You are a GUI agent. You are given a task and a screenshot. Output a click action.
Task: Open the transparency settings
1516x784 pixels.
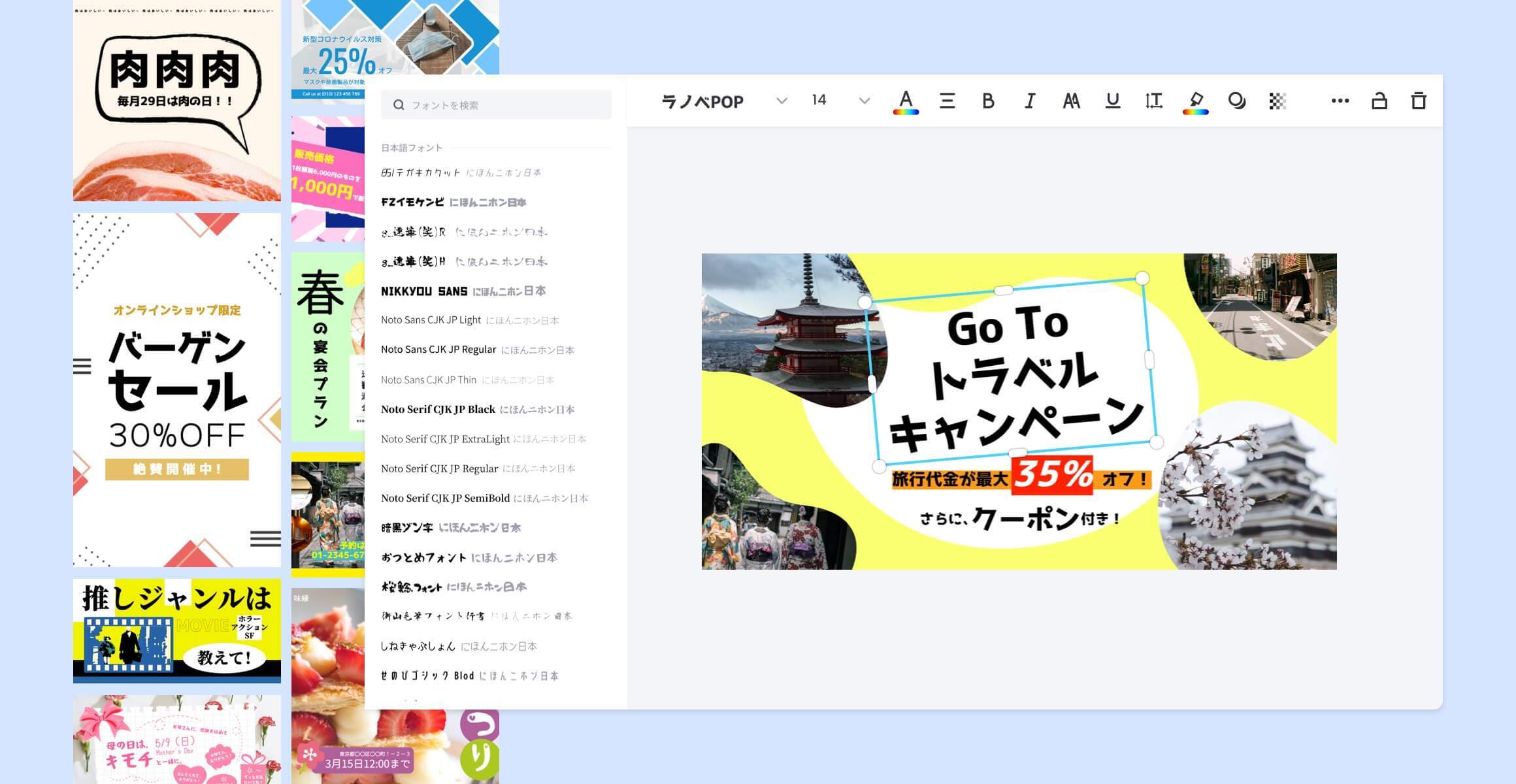(x=1277, y=100)
